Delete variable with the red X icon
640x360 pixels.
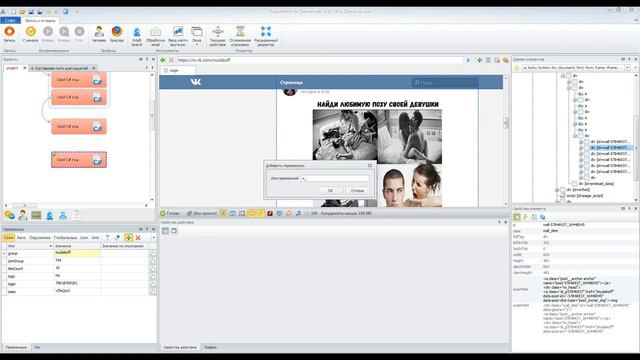click(x=138, y=238)
